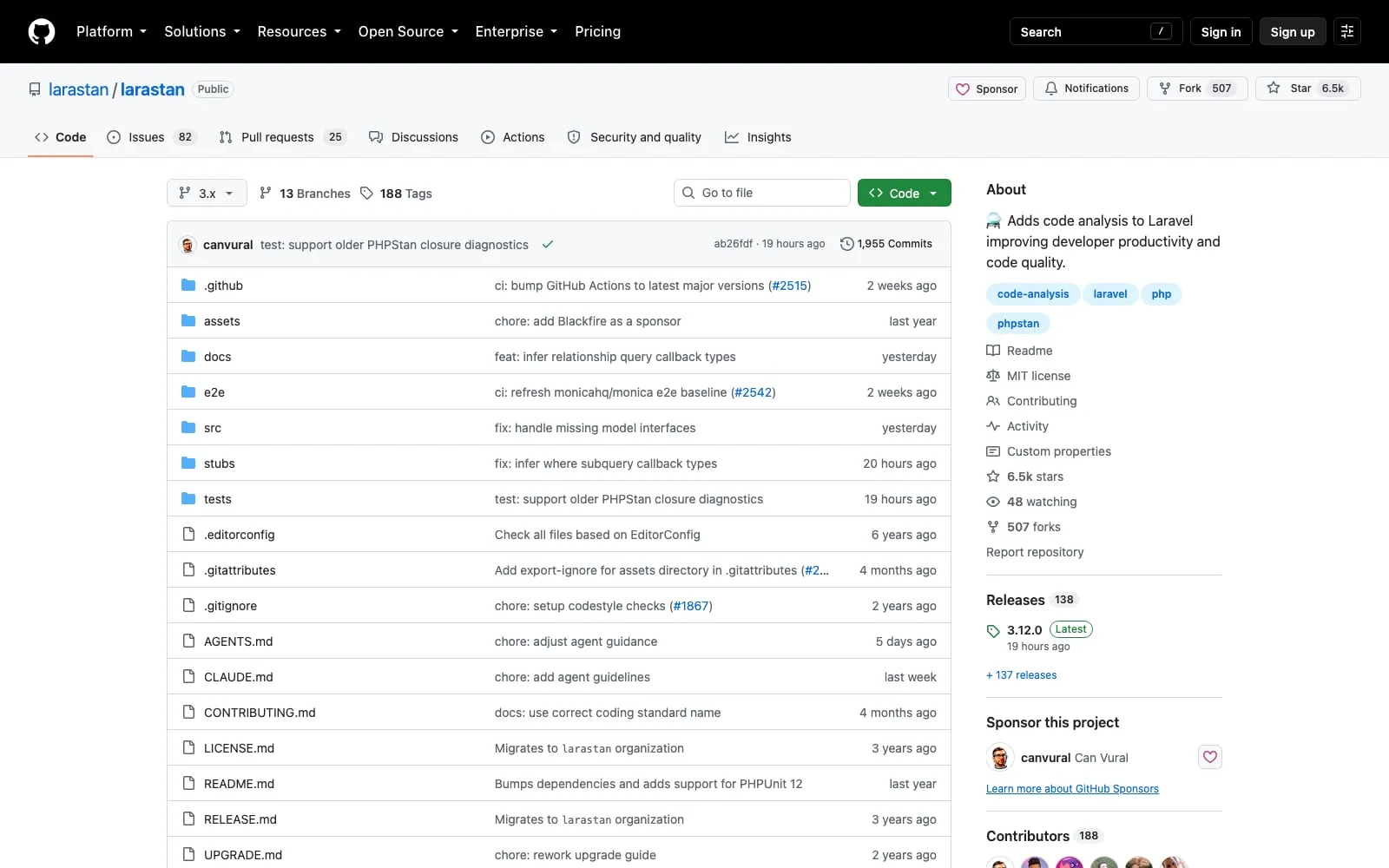1389x868 pixels.
Task: Open pull request #2515 link
Action: [x=789, y=286]
